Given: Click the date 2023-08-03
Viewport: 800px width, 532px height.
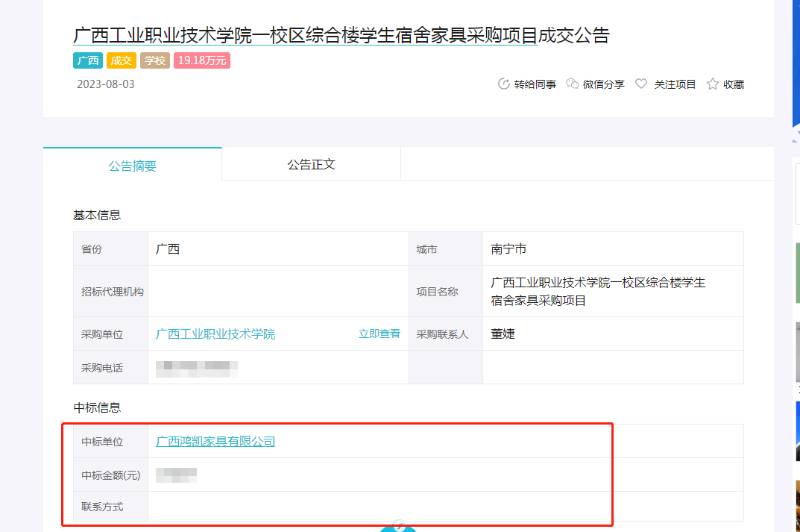Looking at the screenshot, I should coord(106,84).
